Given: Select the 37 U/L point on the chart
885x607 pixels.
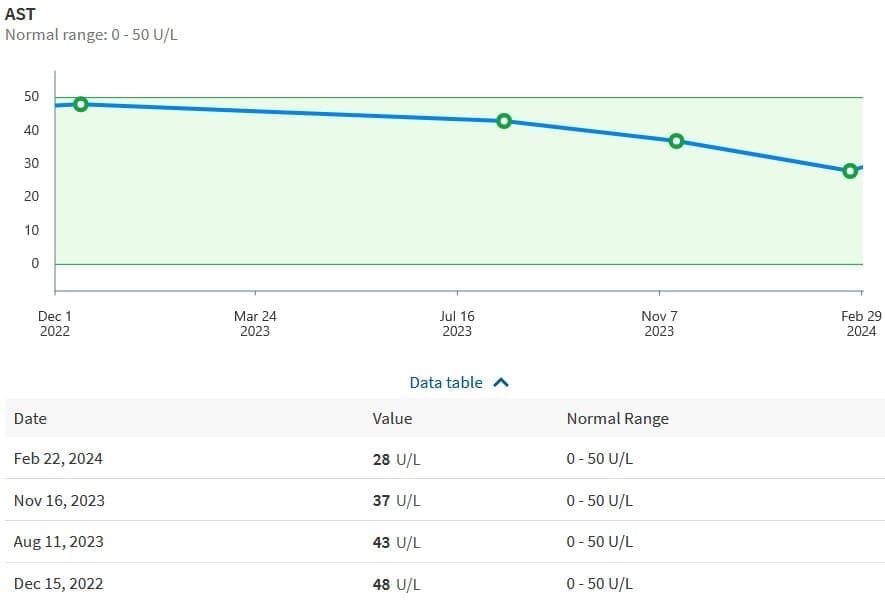Looking at the screenshot, I should (676, 141).
